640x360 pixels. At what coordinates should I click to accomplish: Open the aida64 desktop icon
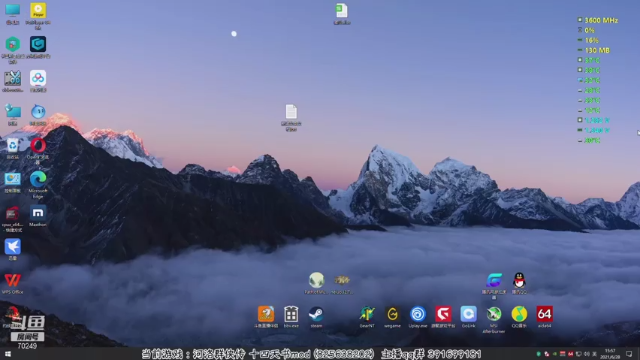(544, 317)
